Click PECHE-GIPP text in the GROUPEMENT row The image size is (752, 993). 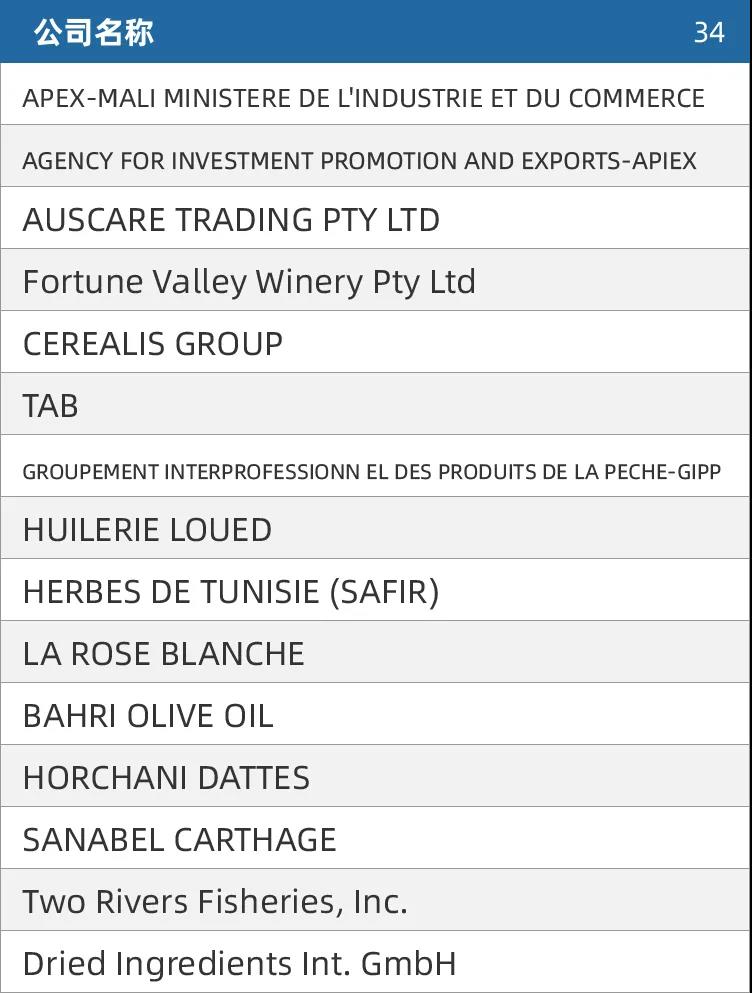(662, 472)
